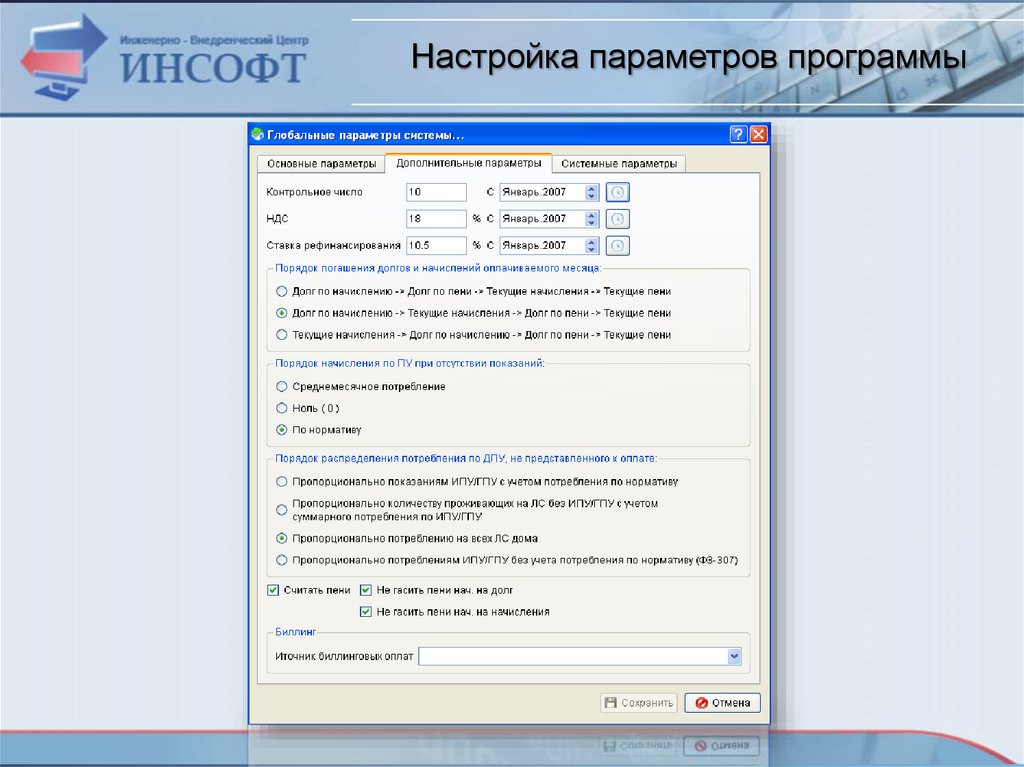Close the dialog with the red X button
The width and height of the screenshot is (1024, 767).
(758, 135)
